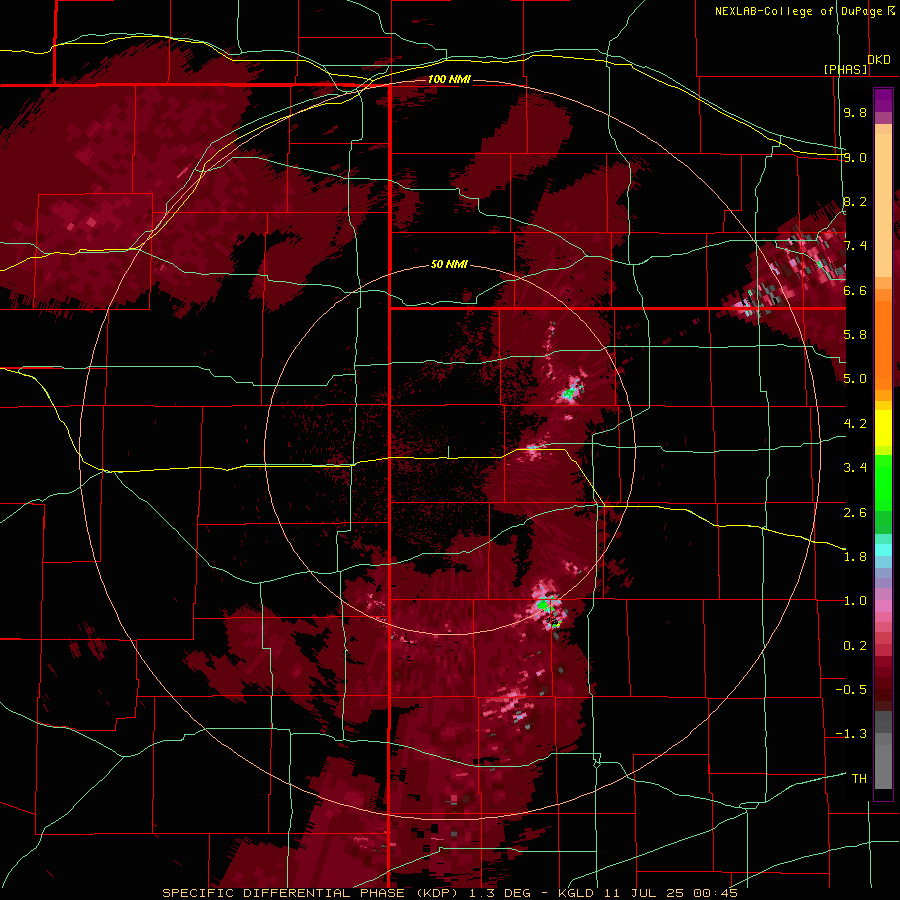Select the 9.8 value on the color scale

point(855,112)
